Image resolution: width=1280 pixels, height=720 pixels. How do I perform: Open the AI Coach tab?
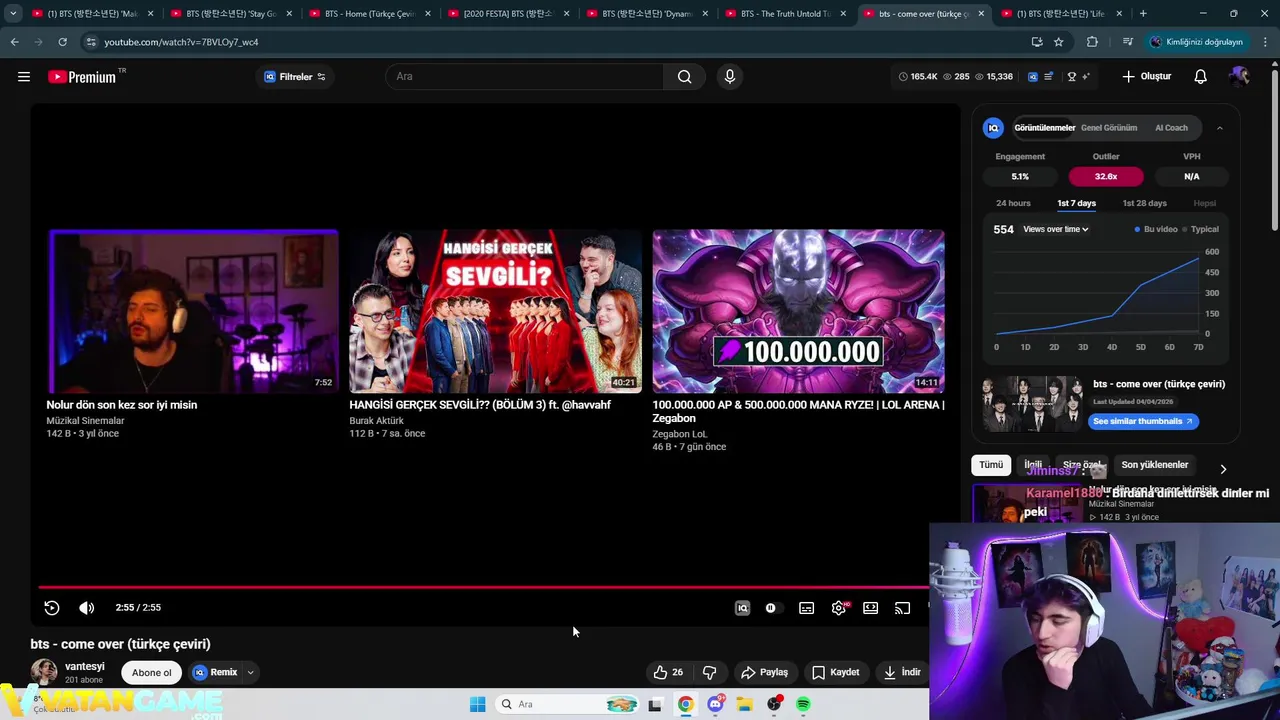pos(1171,128)
